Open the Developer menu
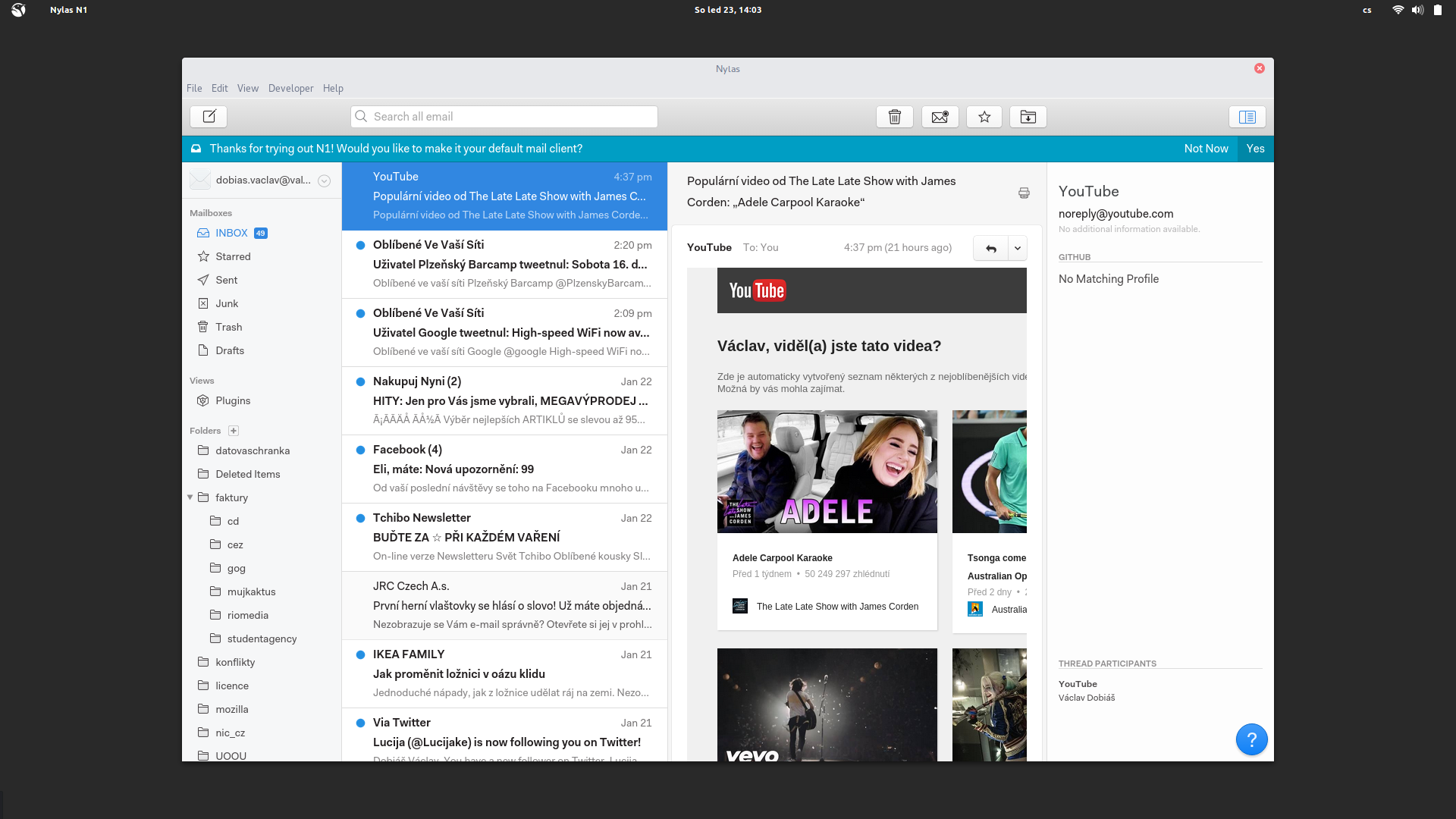 pos(290,88)
